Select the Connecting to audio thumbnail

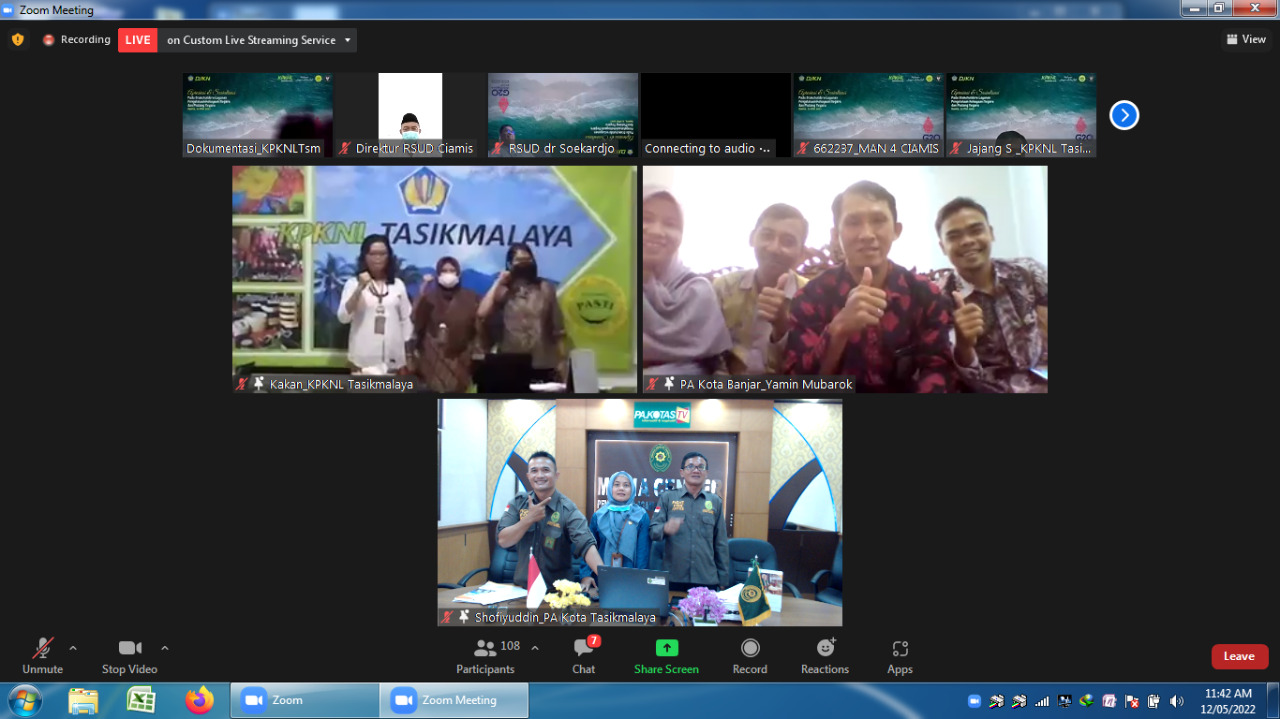[716, 115]
